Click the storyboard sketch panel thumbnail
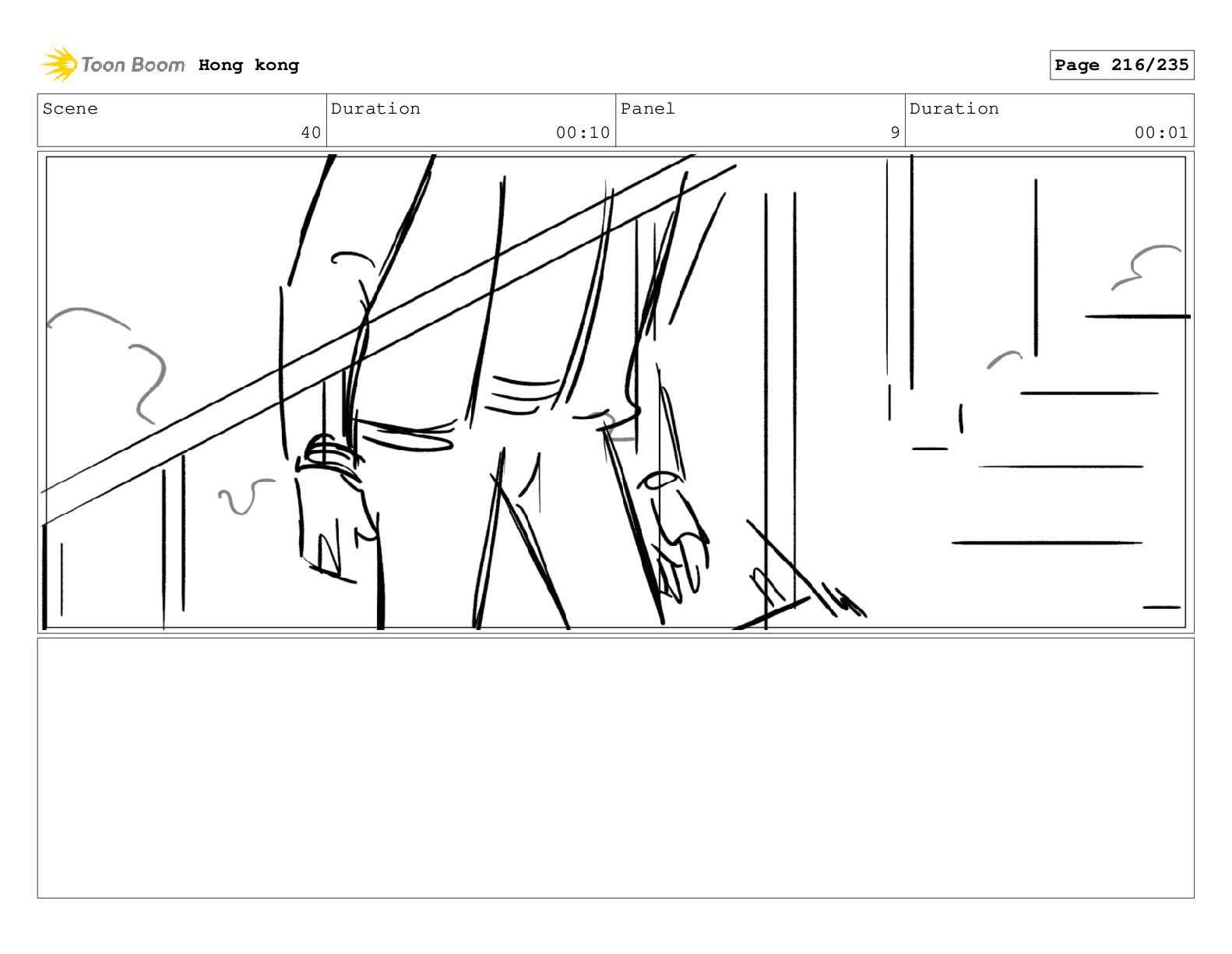1232x954 pixels. pyautogui.click(x=615, y=392)
